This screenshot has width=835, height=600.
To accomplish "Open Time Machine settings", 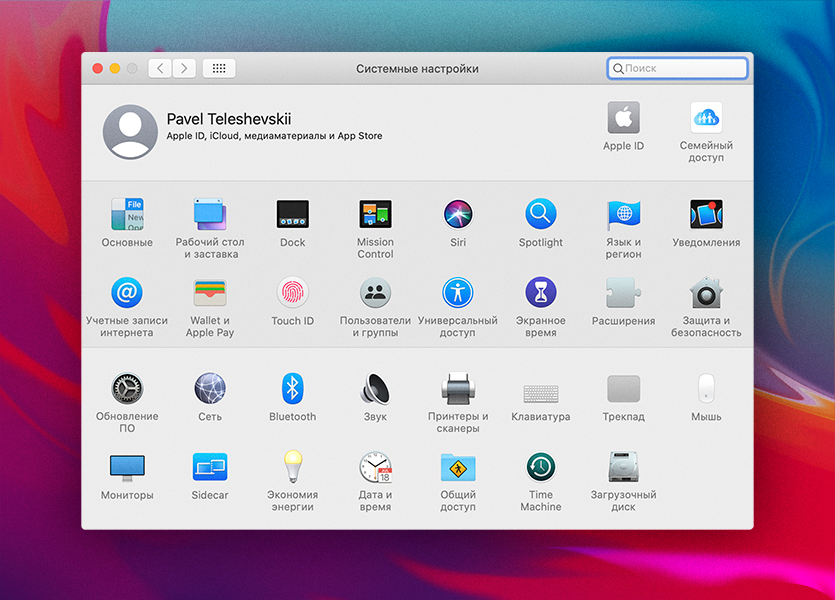I will pyautogui.click(x=541, y=468).
